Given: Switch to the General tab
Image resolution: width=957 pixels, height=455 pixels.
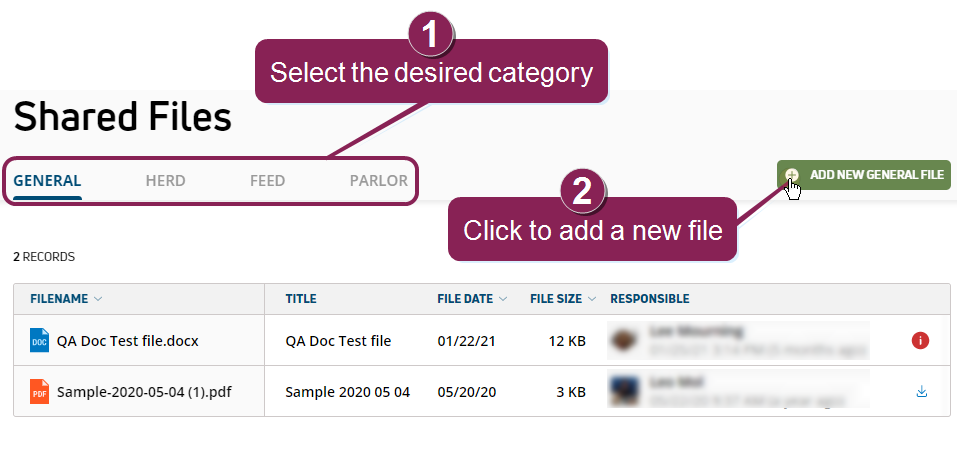Looking at the screenshot, I should pos(48,181).
